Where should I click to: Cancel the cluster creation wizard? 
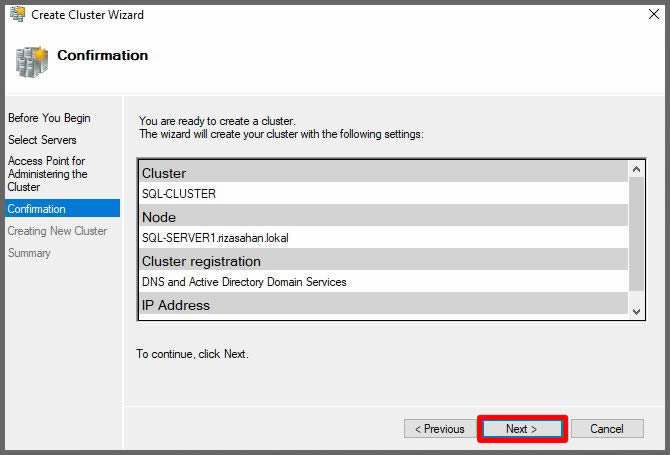pyautogui.click(x=606, y=429)
